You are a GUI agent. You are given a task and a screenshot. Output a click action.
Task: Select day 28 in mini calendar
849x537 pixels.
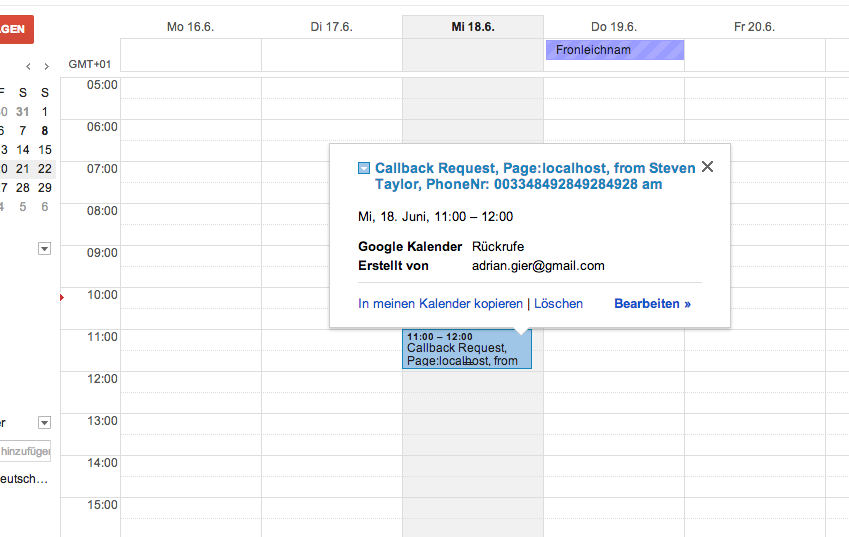[22, 188]
